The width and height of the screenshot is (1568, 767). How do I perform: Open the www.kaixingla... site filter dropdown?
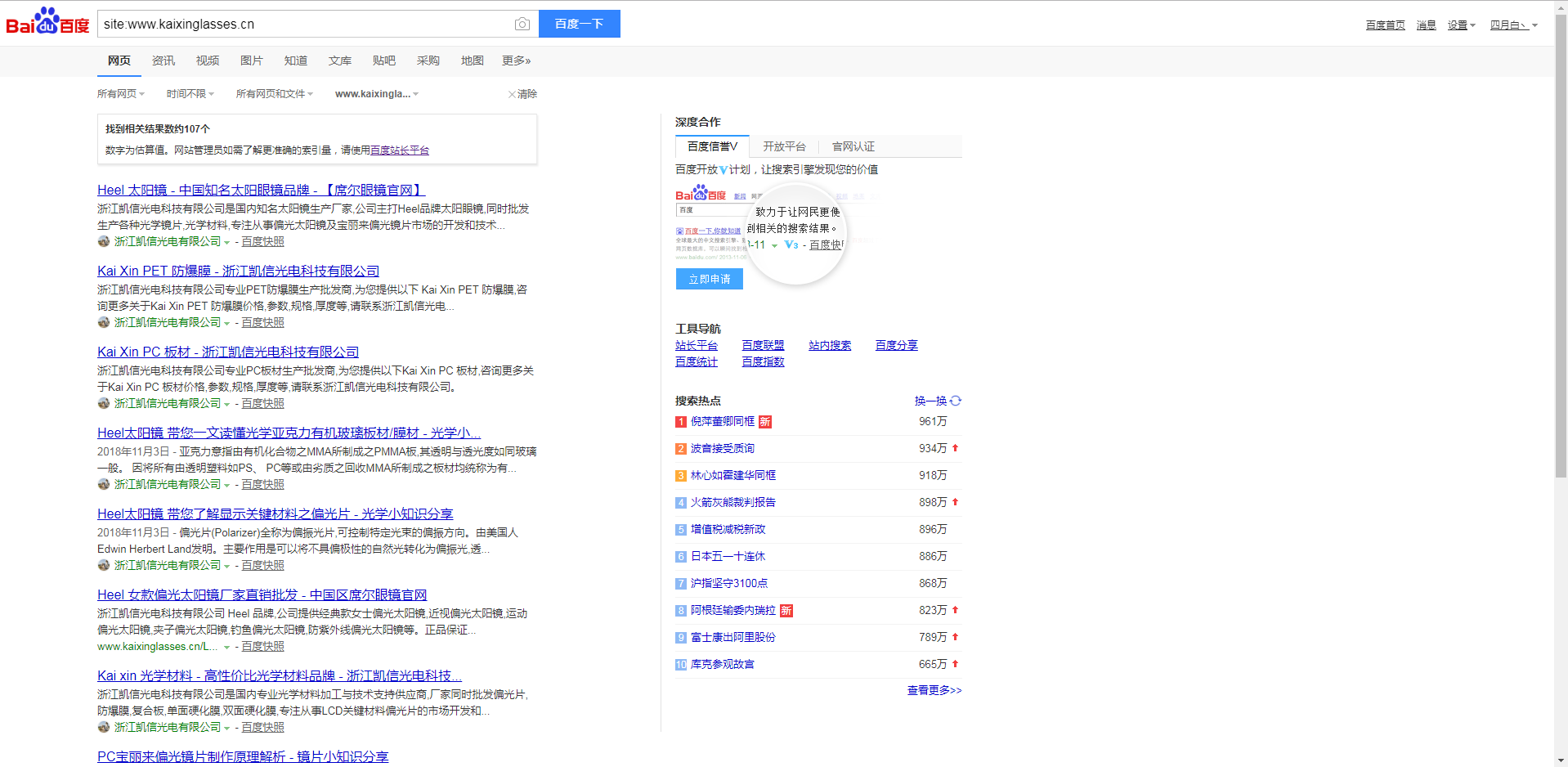(x=377, y=94)
